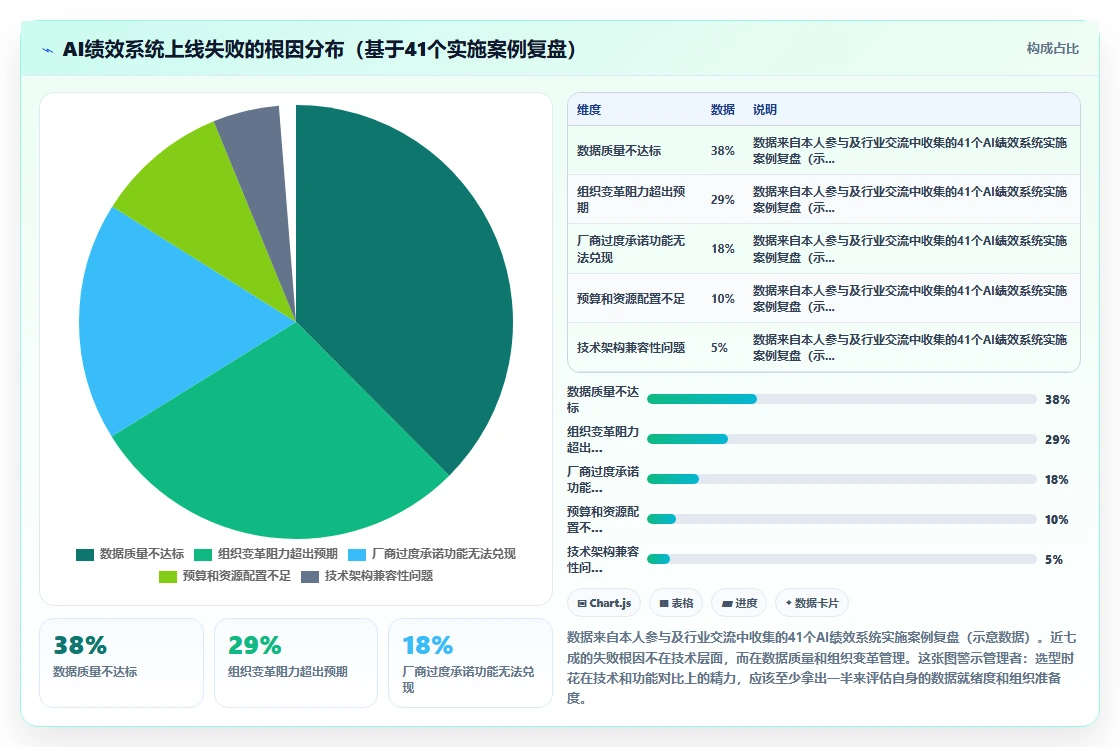Screen dimensions: 1120x747
Task: Click the lightning icon beside the chart title
Action: point(48,50)
